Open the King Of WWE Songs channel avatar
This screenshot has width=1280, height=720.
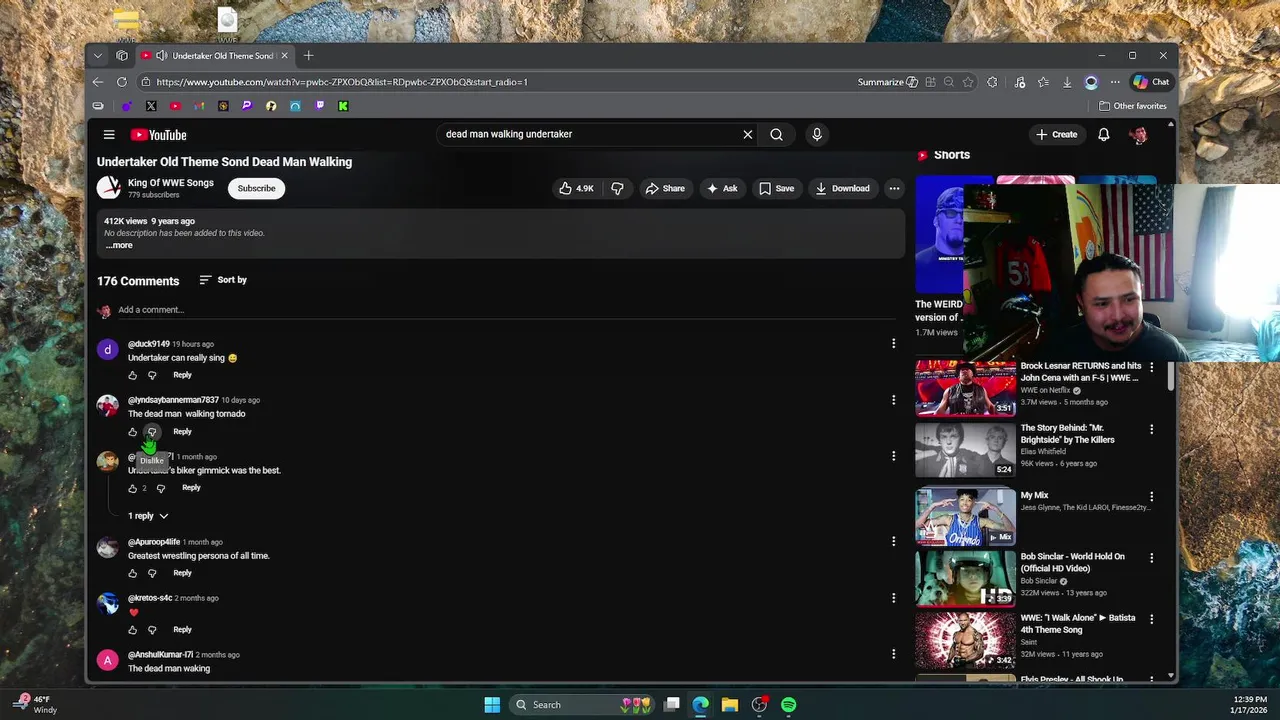[108, 188]
